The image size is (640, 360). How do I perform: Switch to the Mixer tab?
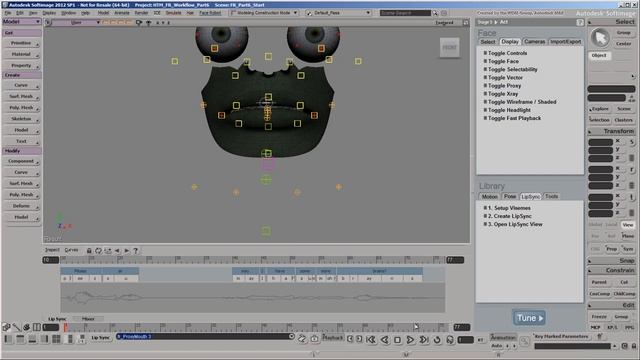tap(88, 319)
